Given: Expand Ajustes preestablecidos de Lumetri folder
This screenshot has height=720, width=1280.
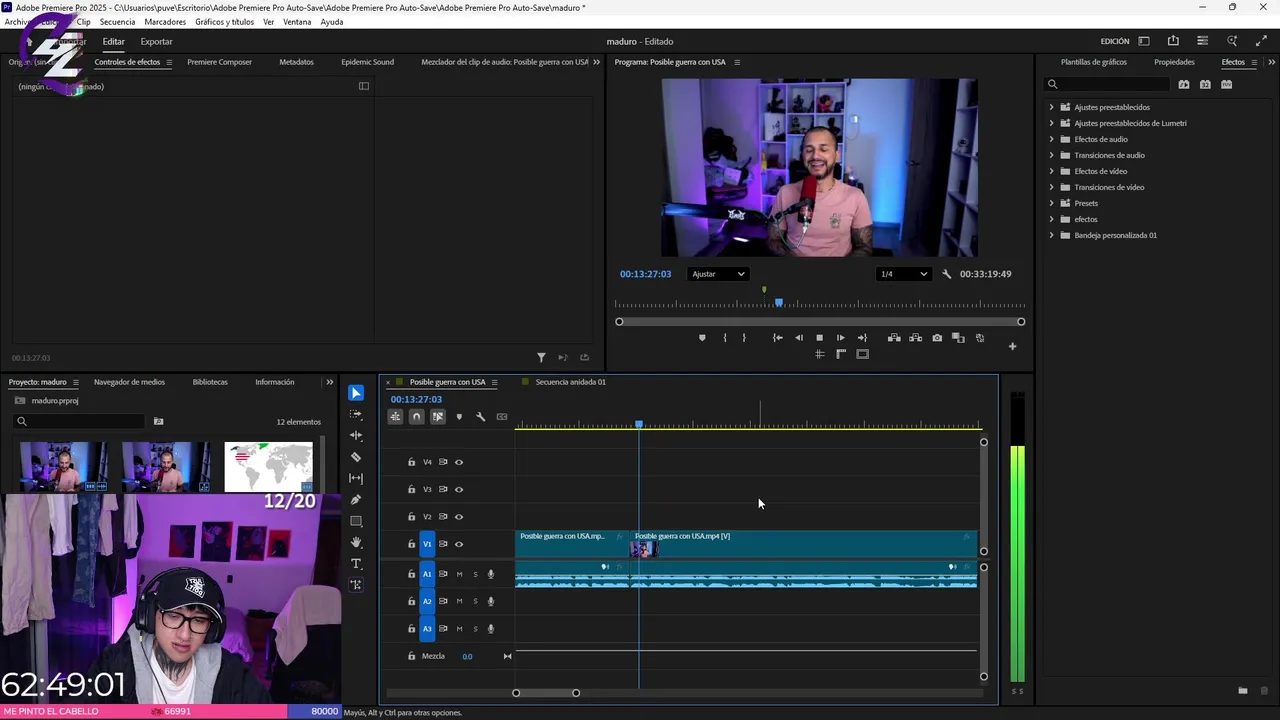Looking at the screenshot, I should (1051, 123).
